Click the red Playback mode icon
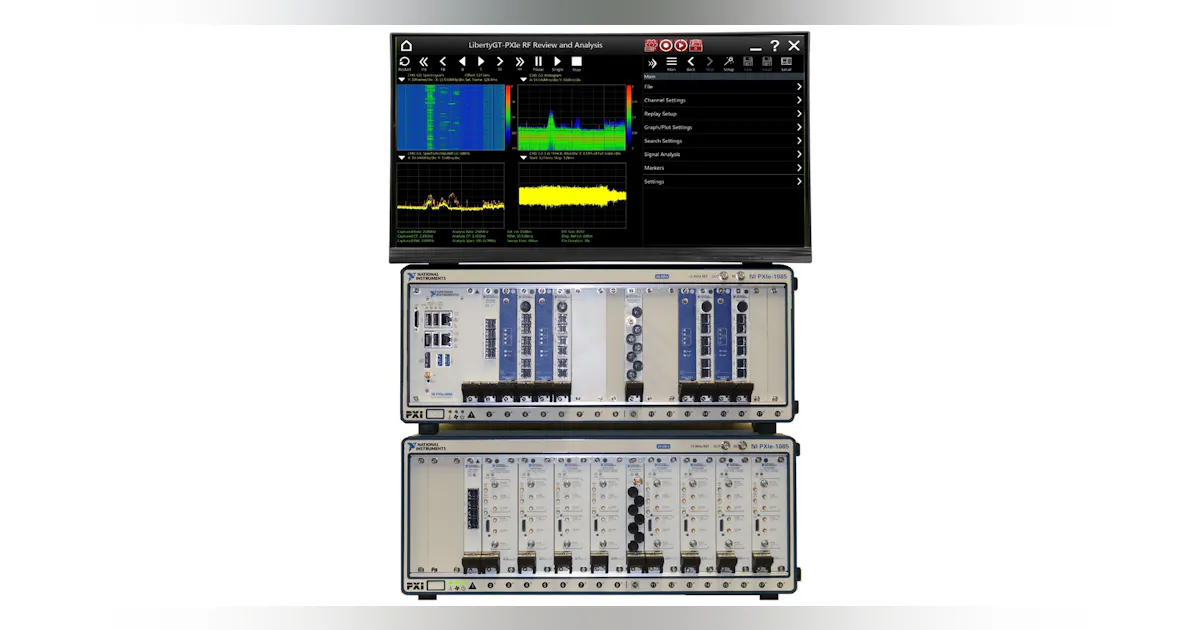1200x630 pixels. (x=680, y=45)
